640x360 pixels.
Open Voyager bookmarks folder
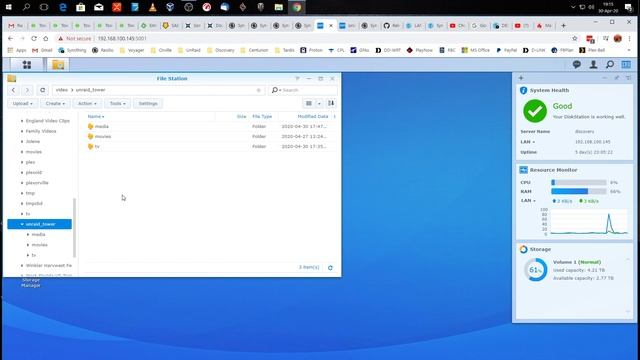click(132, 50)
